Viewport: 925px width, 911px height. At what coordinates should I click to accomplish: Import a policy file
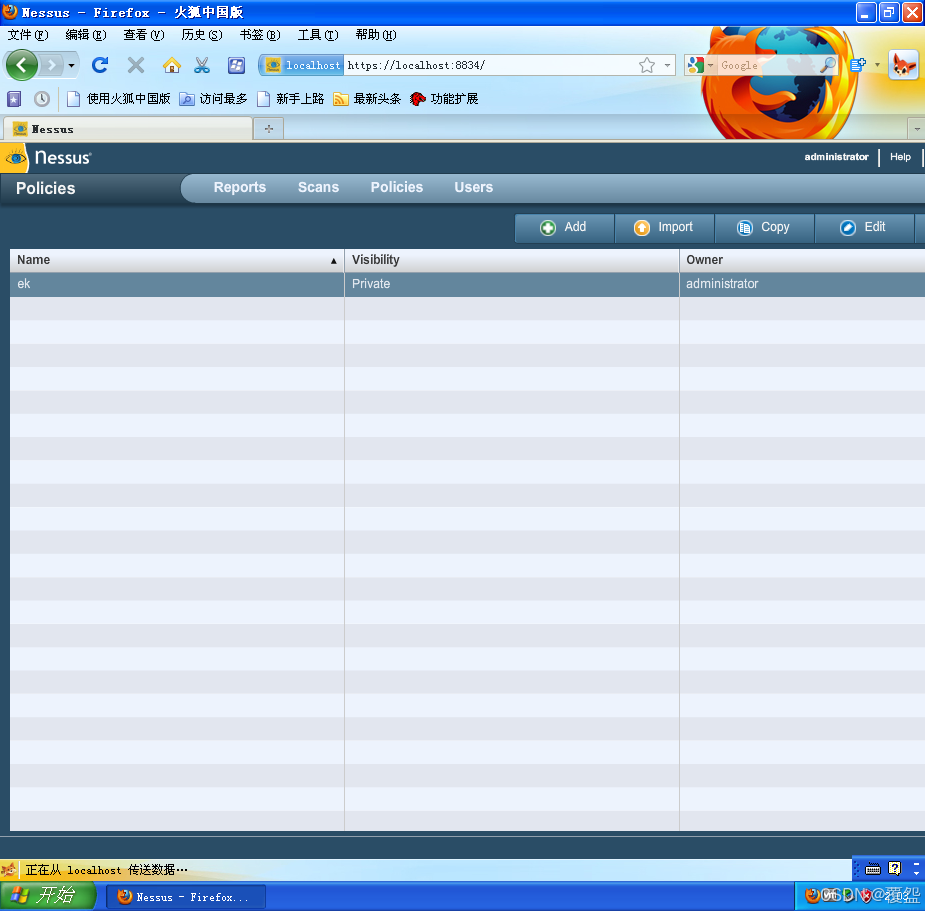coord(664,228)
